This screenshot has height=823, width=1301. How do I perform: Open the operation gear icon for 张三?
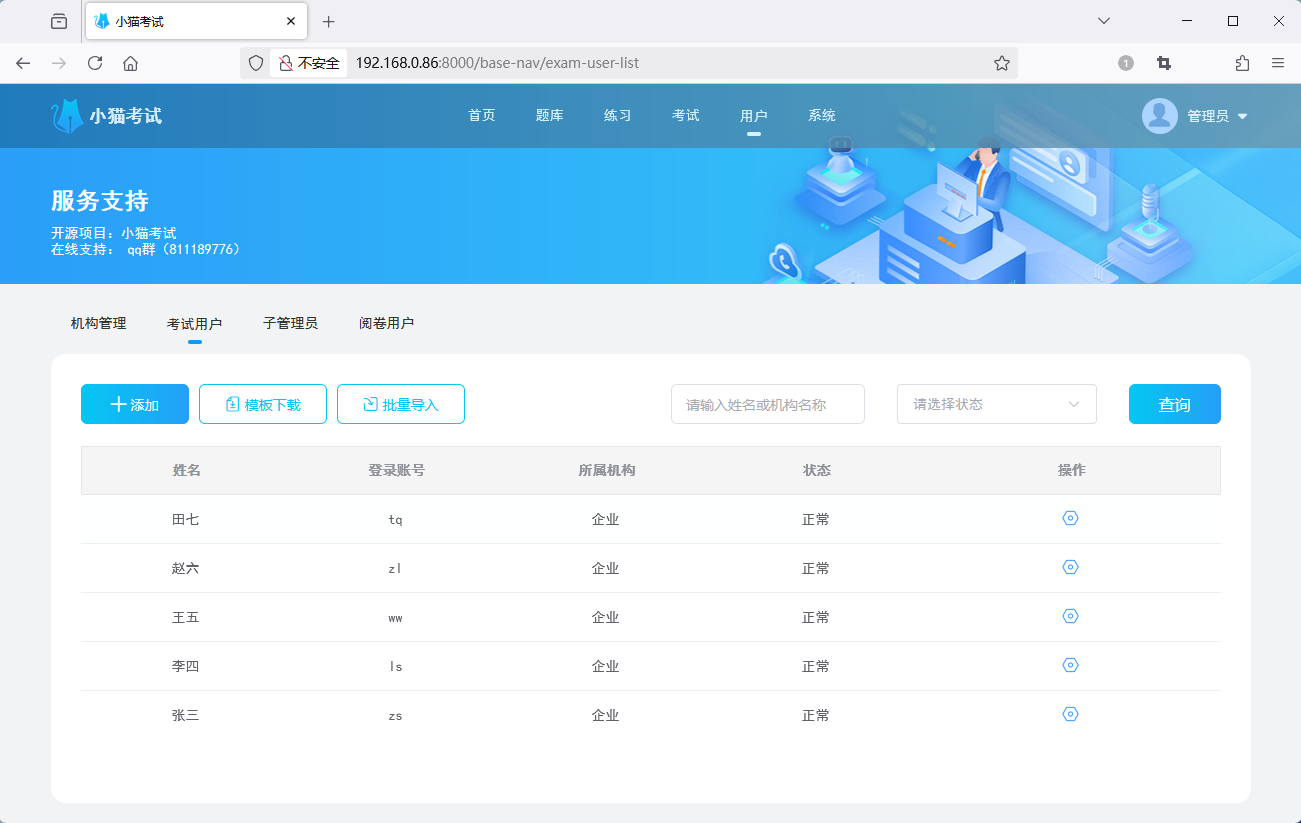pyautogui.click(x=1070, y=714)
